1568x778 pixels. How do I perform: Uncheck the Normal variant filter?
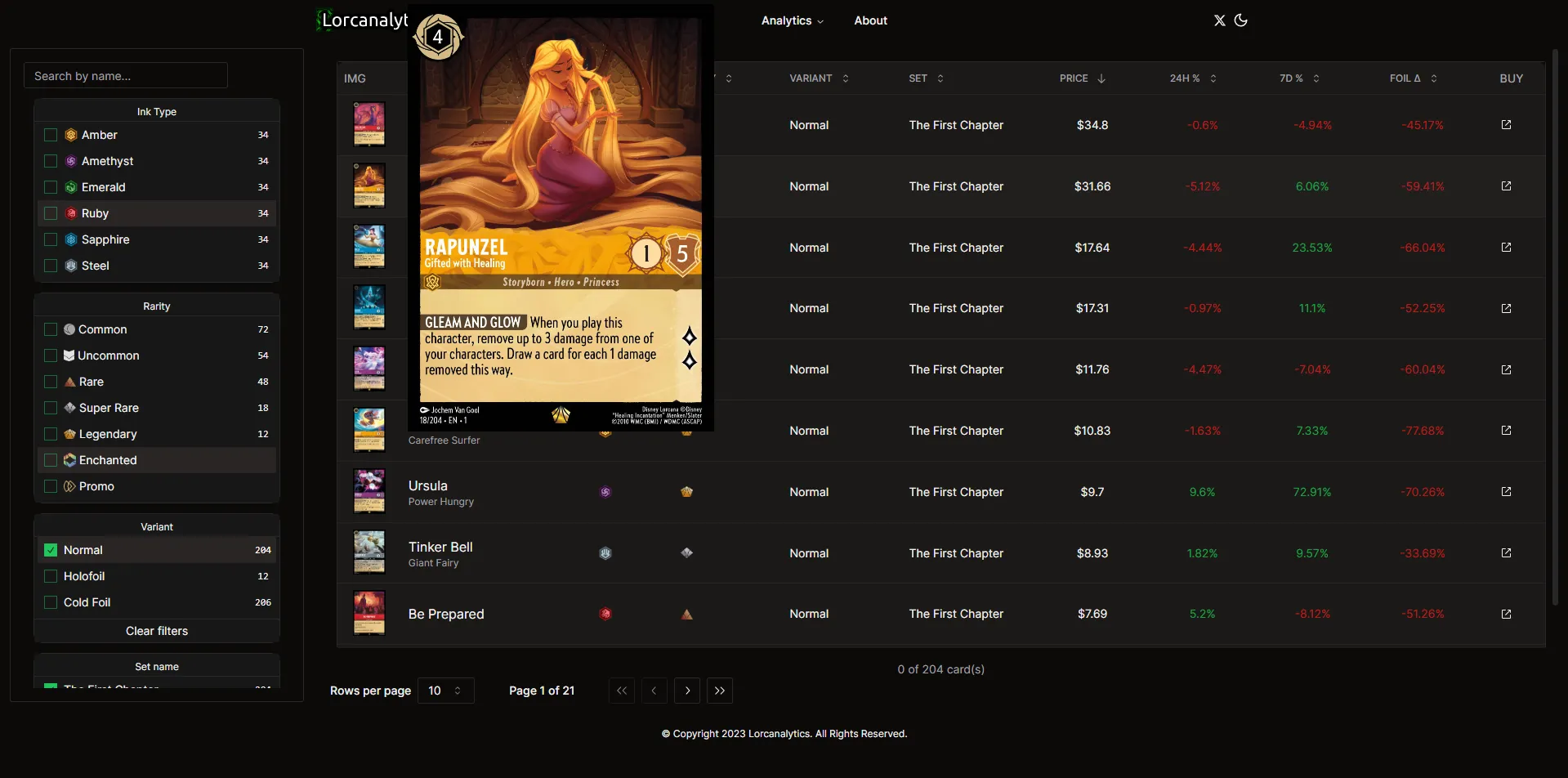click(51, 550)
